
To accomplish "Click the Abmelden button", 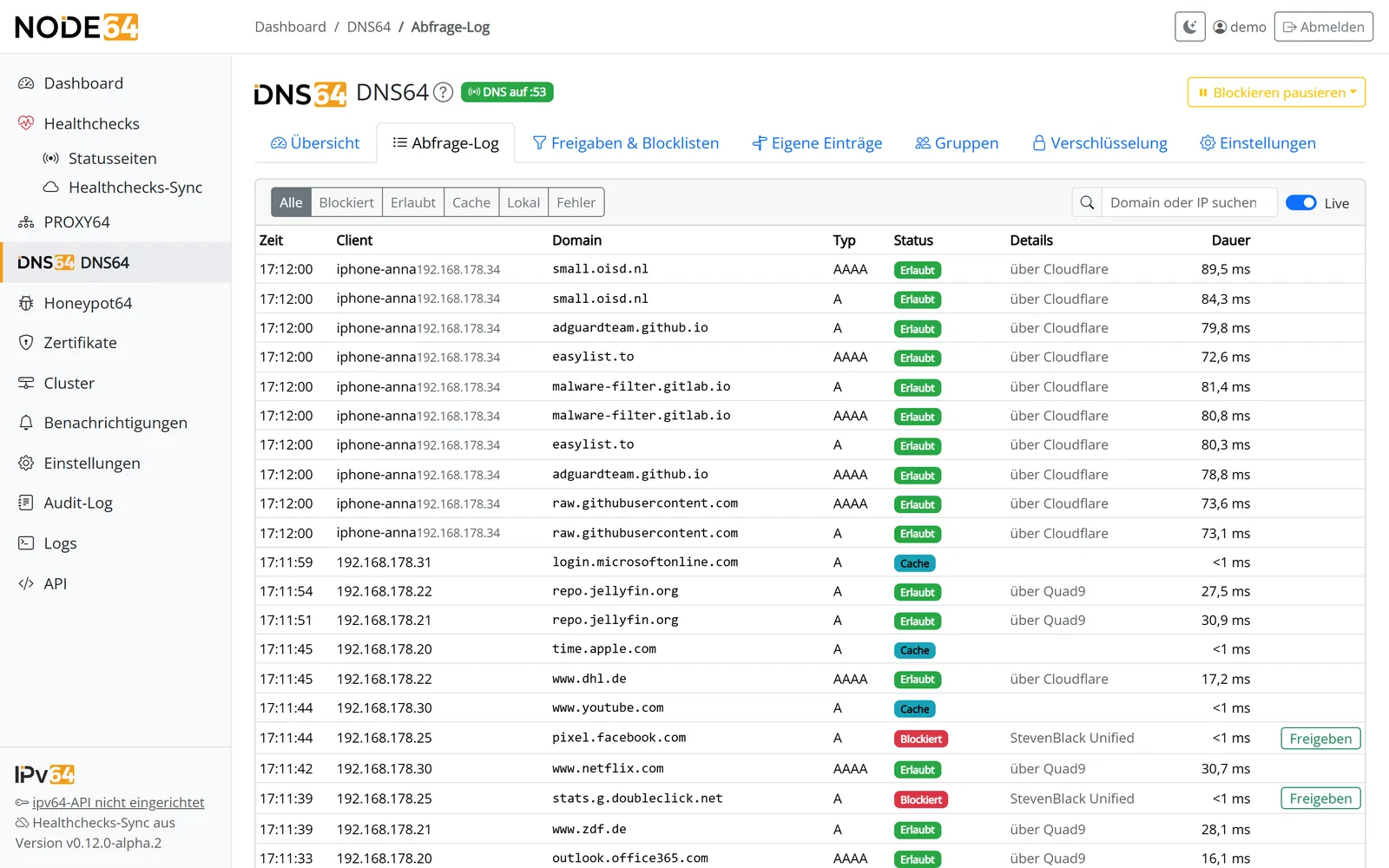I will [x=1323, y=27].
